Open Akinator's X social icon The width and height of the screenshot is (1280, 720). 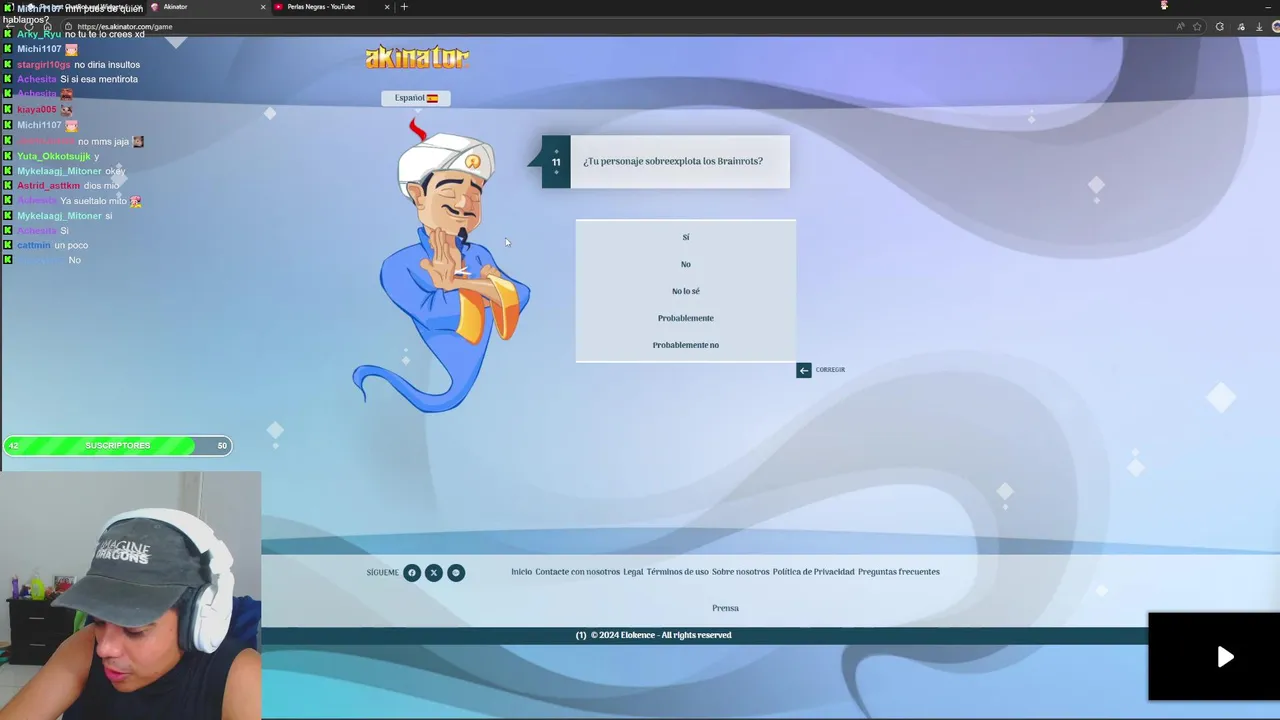[x=434, y=573]
